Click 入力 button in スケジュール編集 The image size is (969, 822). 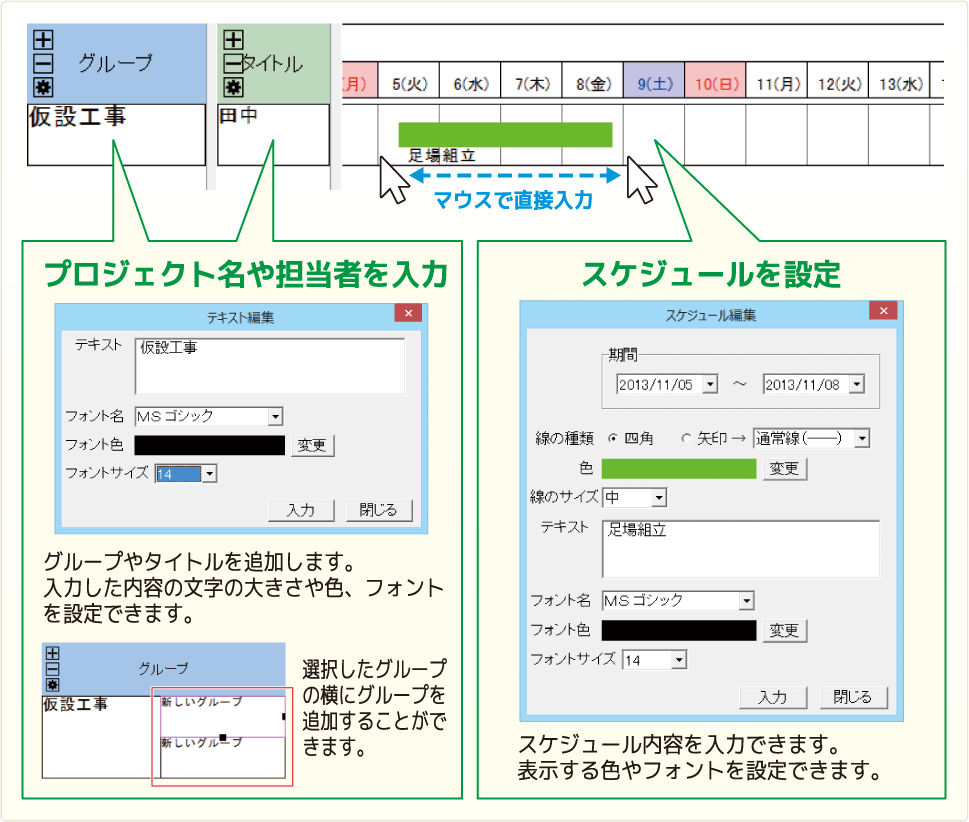[x=773, y=698]
